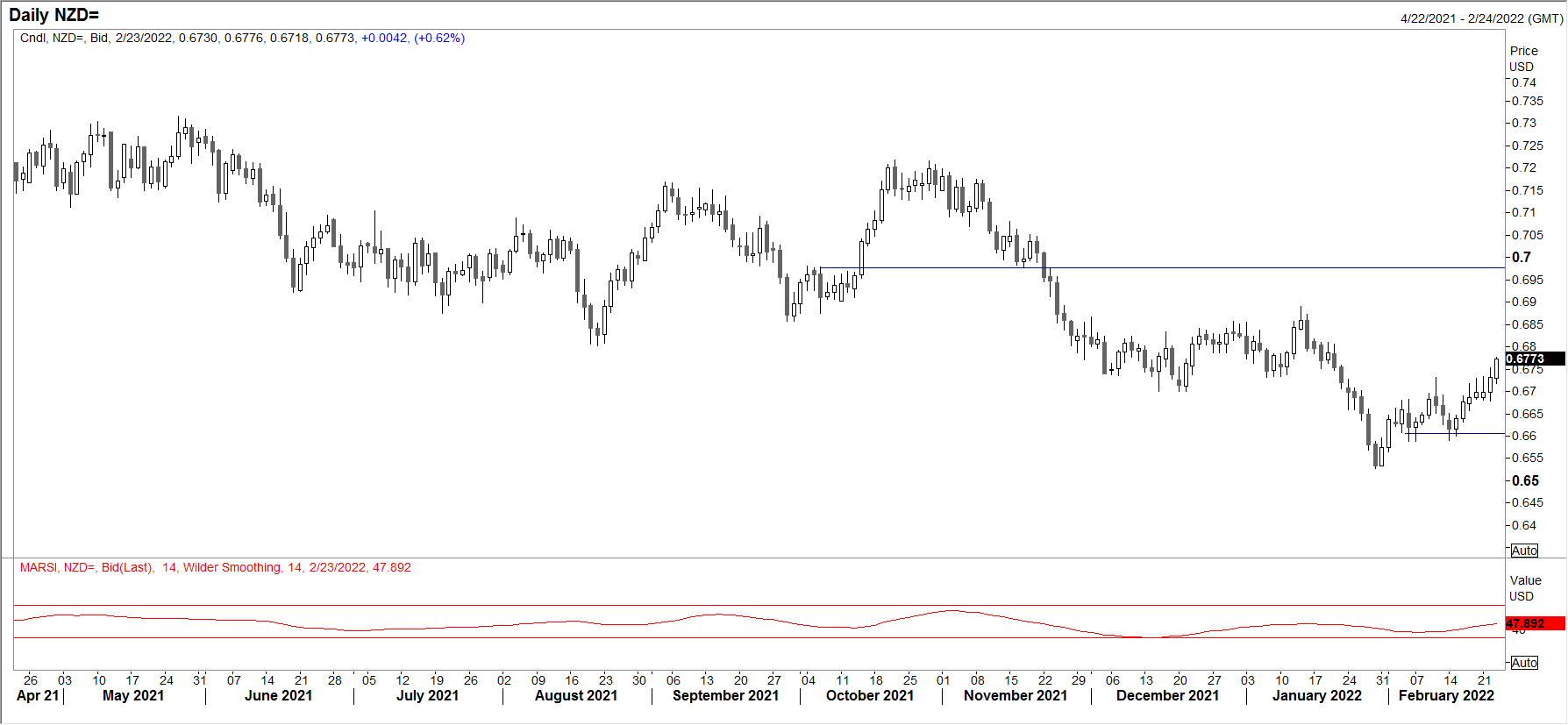Screen dimensions: 1568x725
Task: Click the 0.69 price axis label
Action: pyautogui.click(x=1524, y=302)
